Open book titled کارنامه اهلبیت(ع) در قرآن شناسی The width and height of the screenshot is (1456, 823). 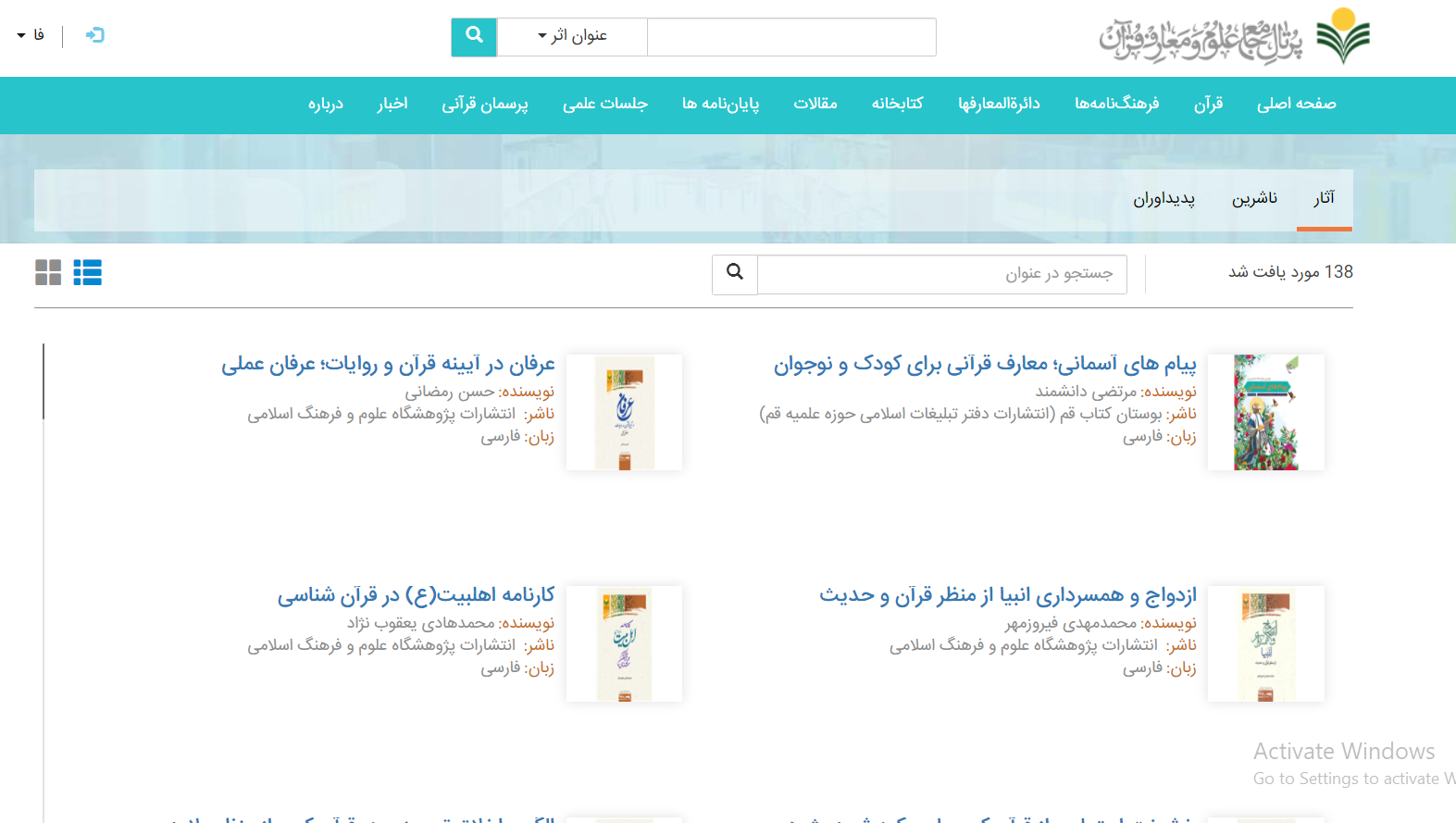click(416, 595)
